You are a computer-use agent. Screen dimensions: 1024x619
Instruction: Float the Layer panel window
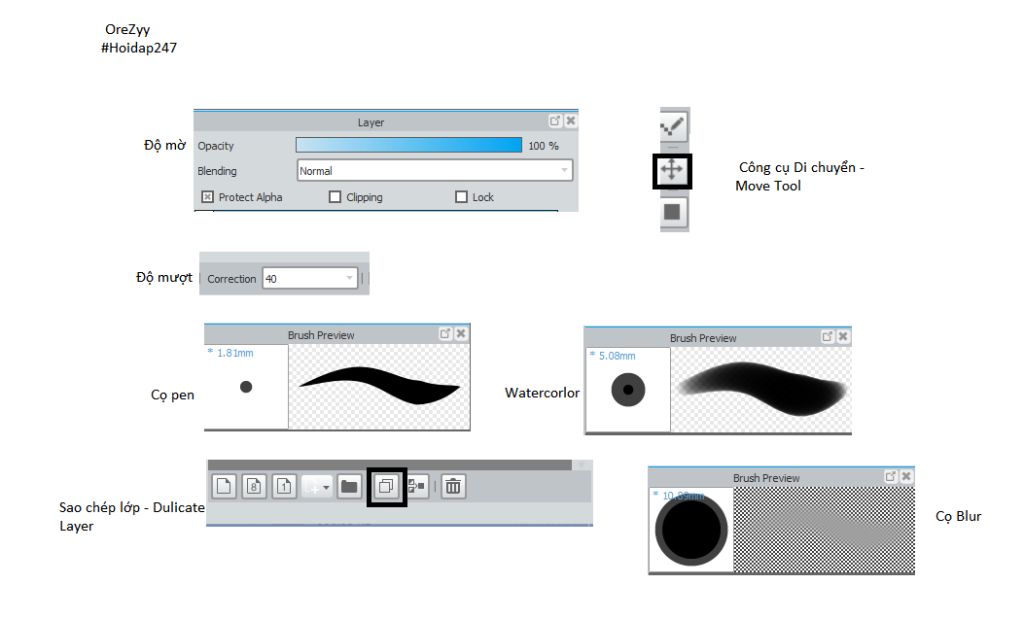pos(554,121)
